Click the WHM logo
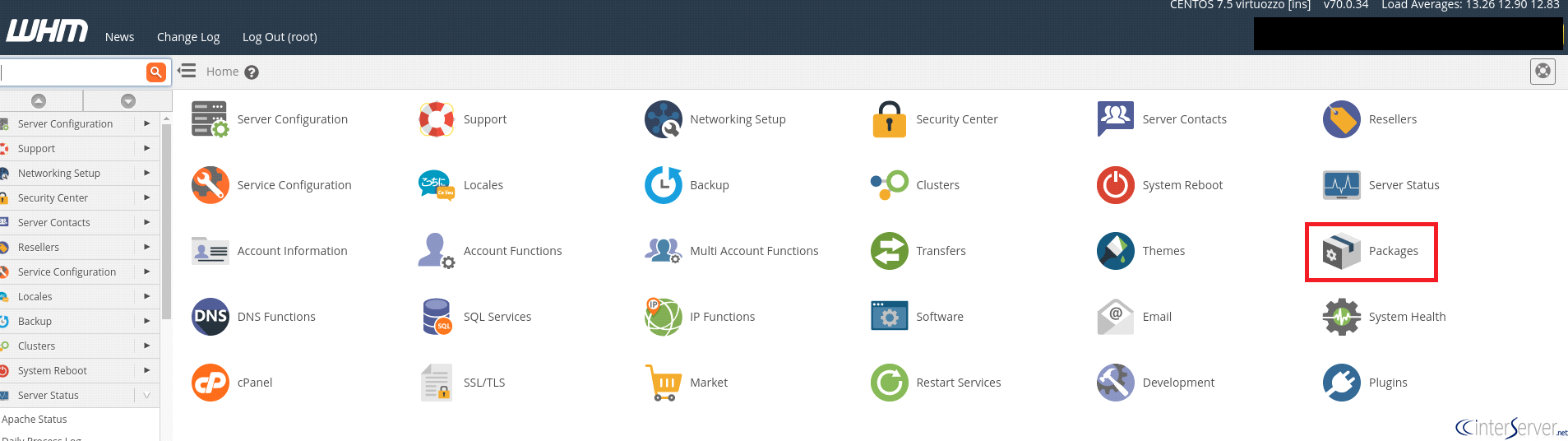Screen dimensions: 1568x441 [x=47, y=31]
